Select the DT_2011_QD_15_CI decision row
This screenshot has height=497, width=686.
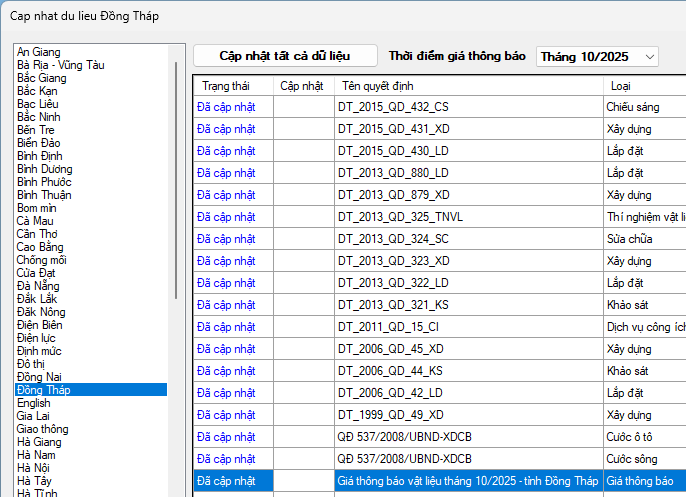coord(391,326)
